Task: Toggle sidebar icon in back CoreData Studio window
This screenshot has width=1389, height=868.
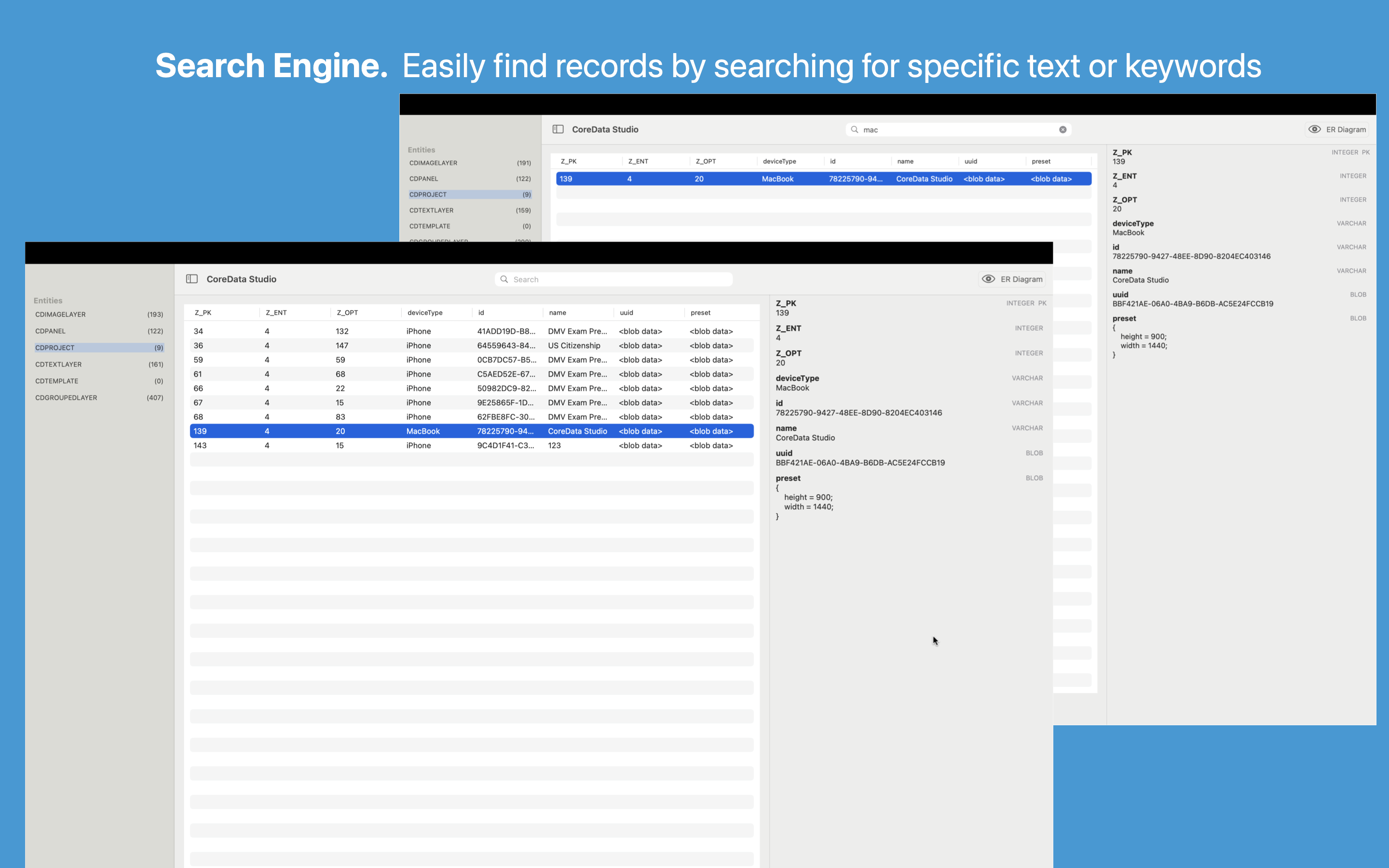Action: click(558, 129)
